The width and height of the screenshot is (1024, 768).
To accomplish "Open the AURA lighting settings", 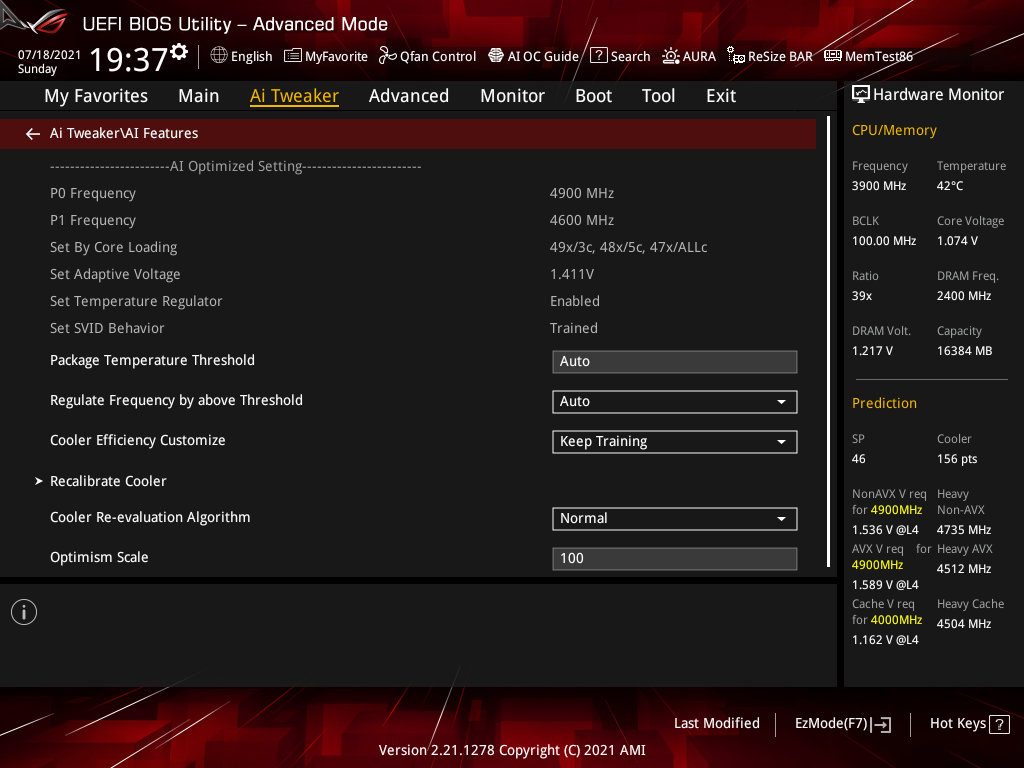I will (x=689, y=56).
